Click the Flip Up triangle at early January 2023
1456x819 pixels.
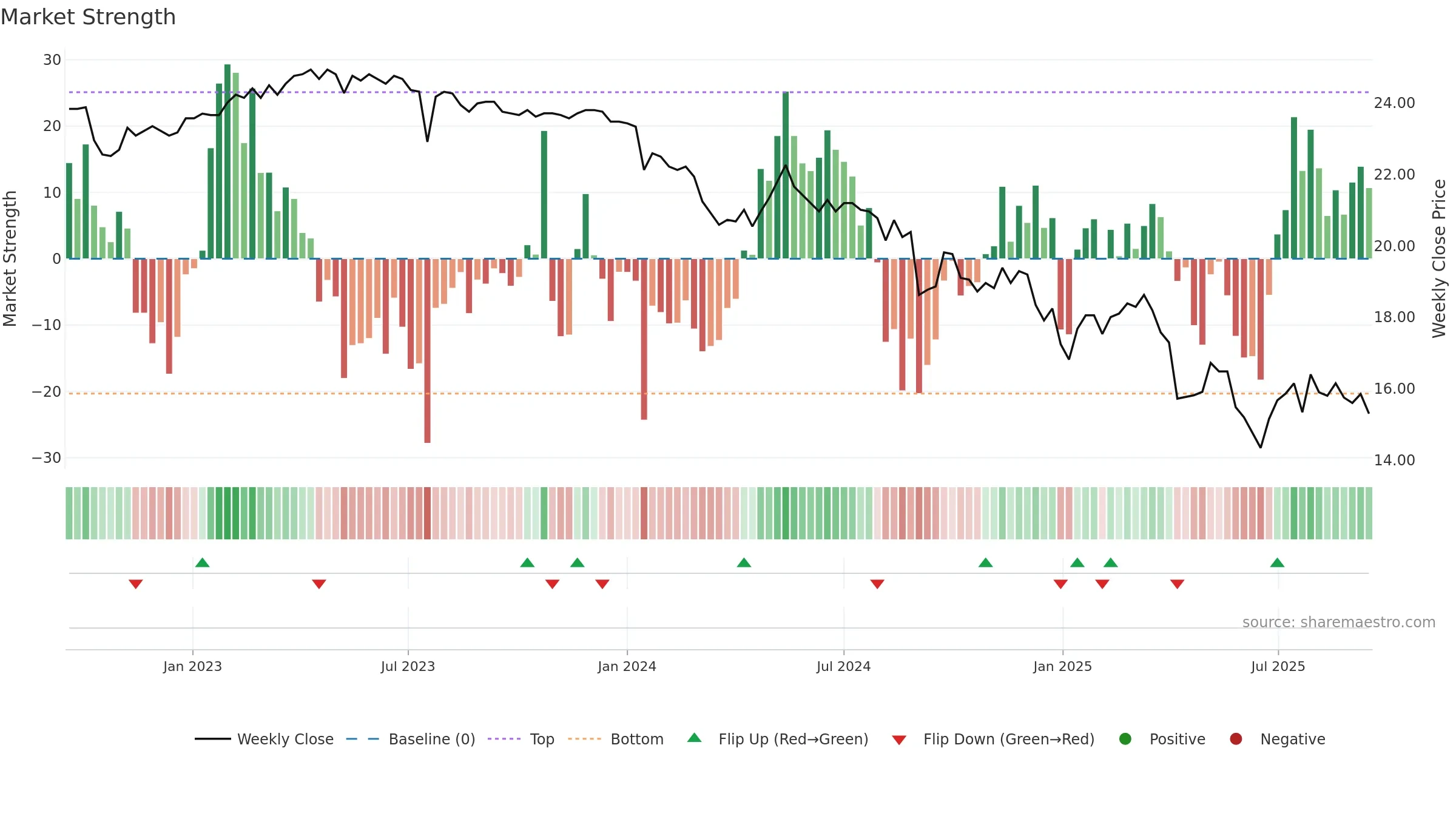click(x=203, y=562)
